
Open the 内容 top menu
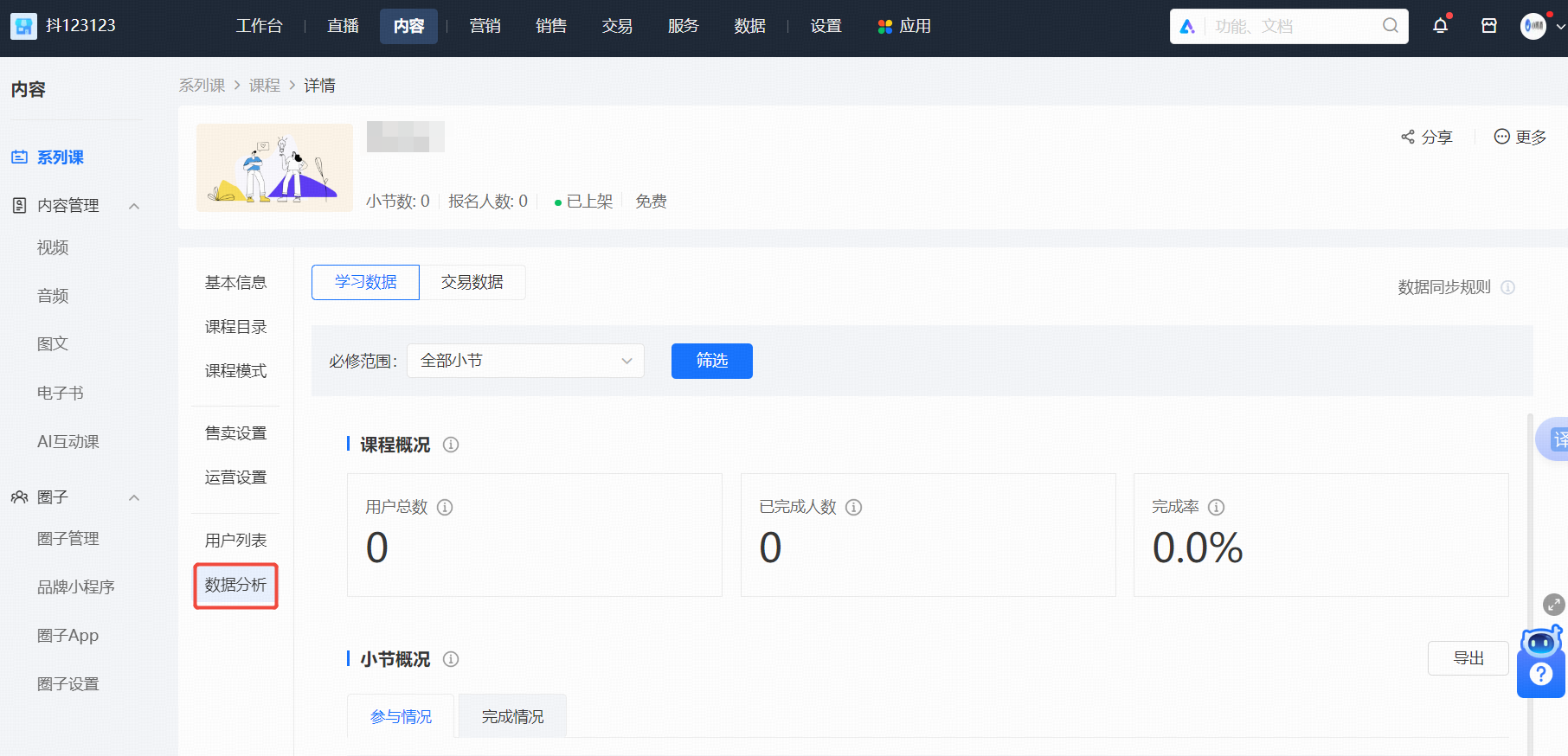(x=408, y=26)
